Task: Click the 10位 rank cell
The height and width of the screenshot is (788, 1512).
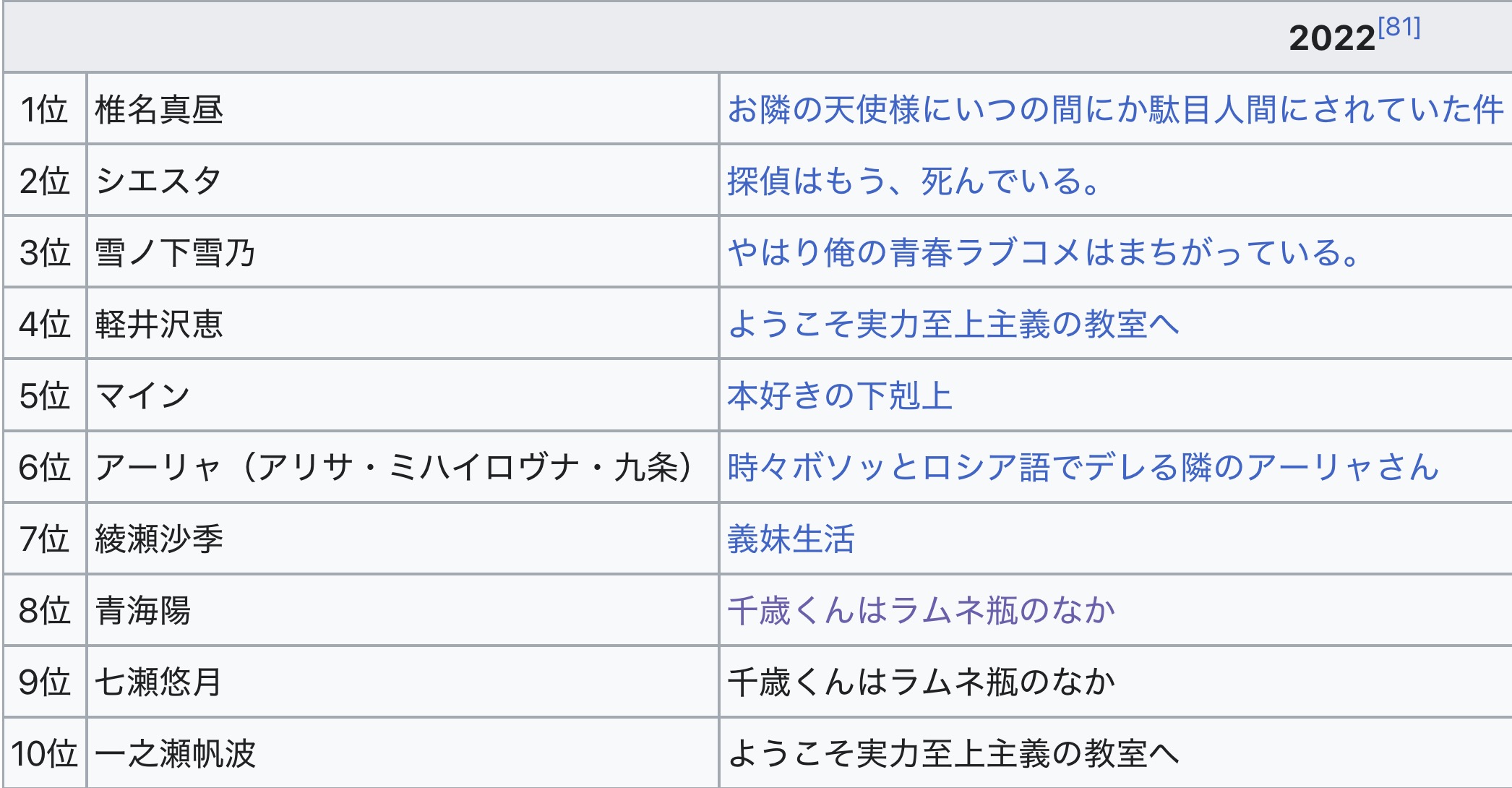Action: [44, 753]
